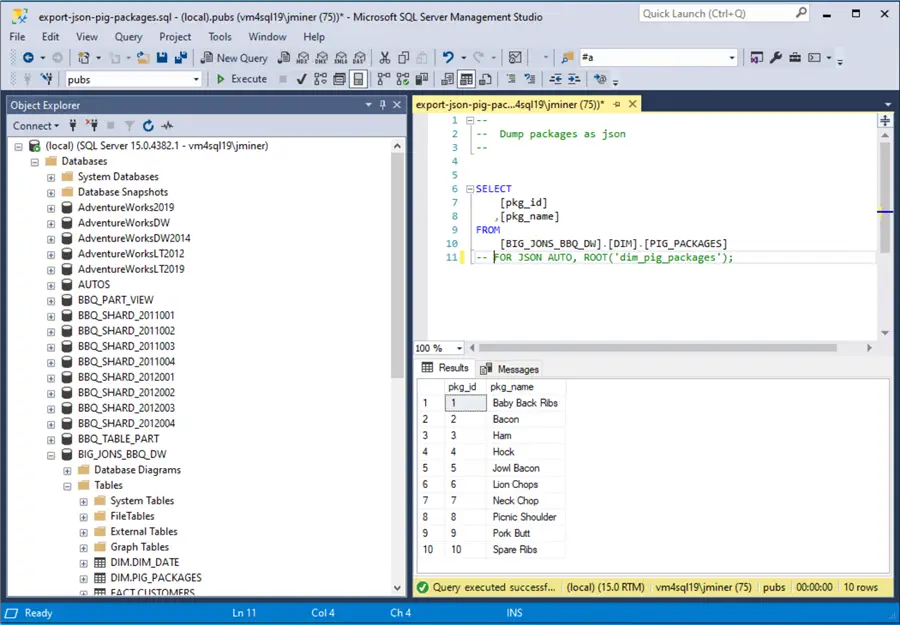Toggle pin on the query tab

point(617,104)
